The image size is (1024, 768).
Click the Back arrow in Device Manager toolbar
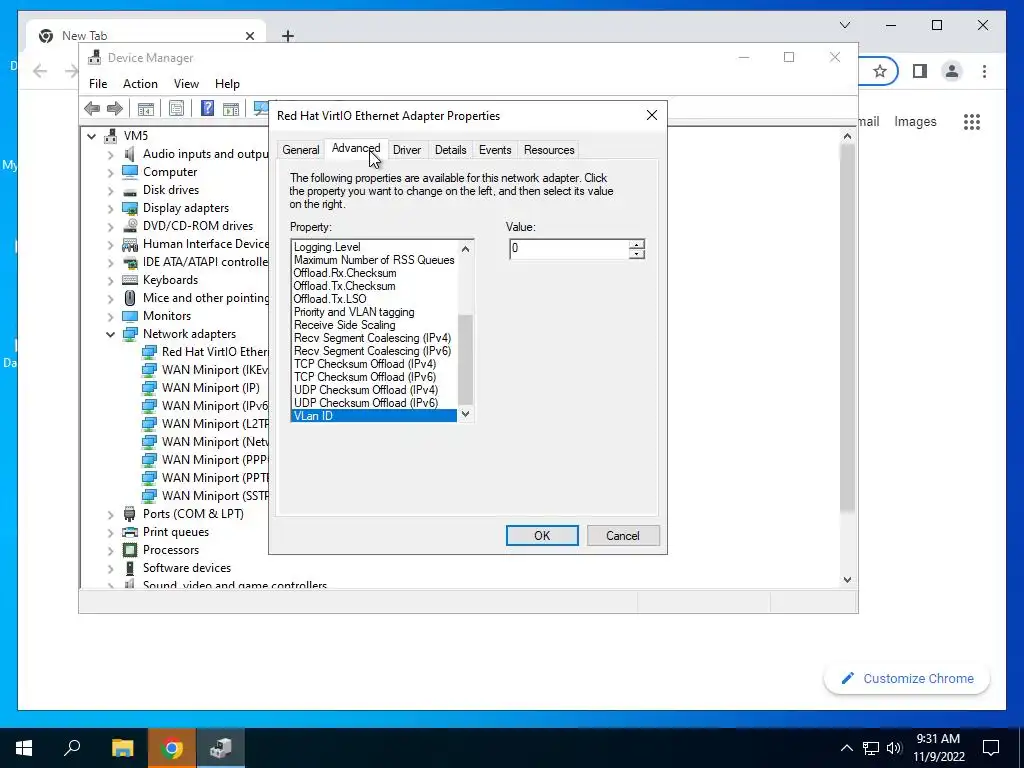(x=92, y=108)
